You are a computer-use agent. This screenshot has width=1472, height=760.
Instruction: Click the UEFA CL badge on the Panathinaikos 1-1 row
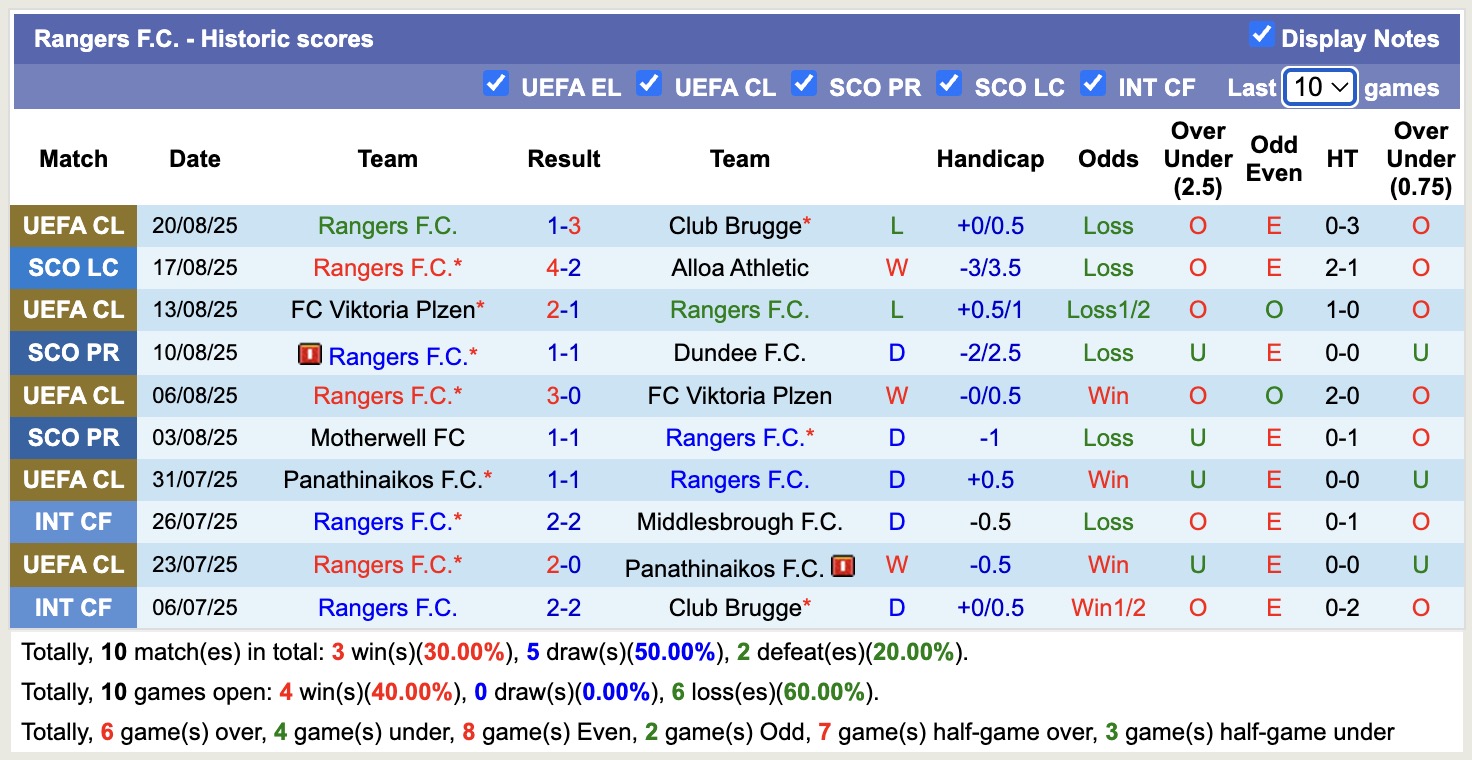(72, 479)
